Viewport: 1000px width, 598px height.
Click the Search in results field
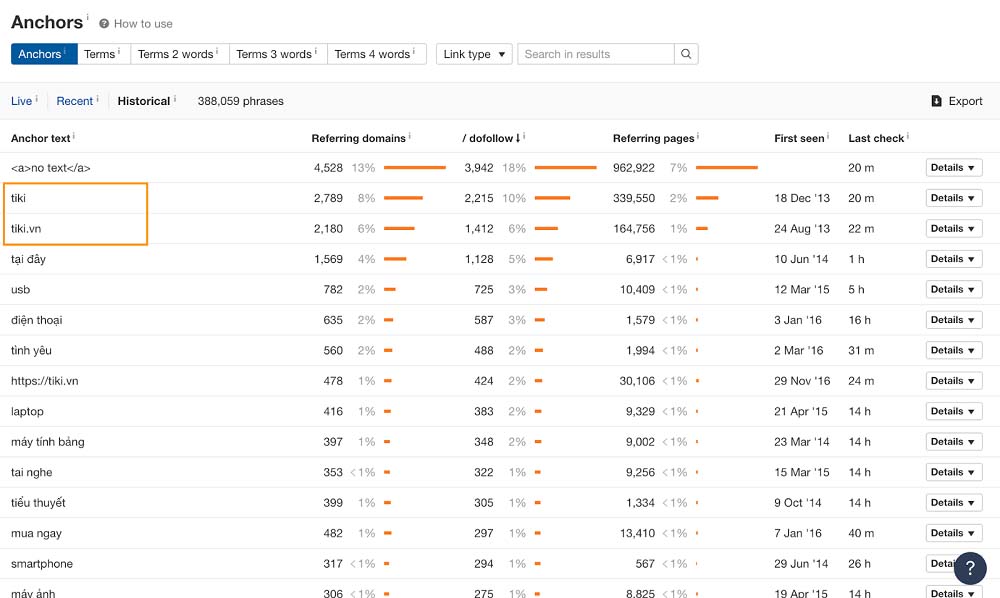(x=596, y=54)
